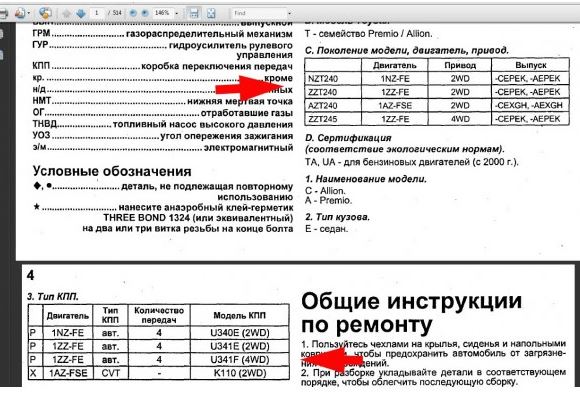Click the zoom value field showing 146%
The width and height of the screenshot is (580, 395).
pos(162,13)
